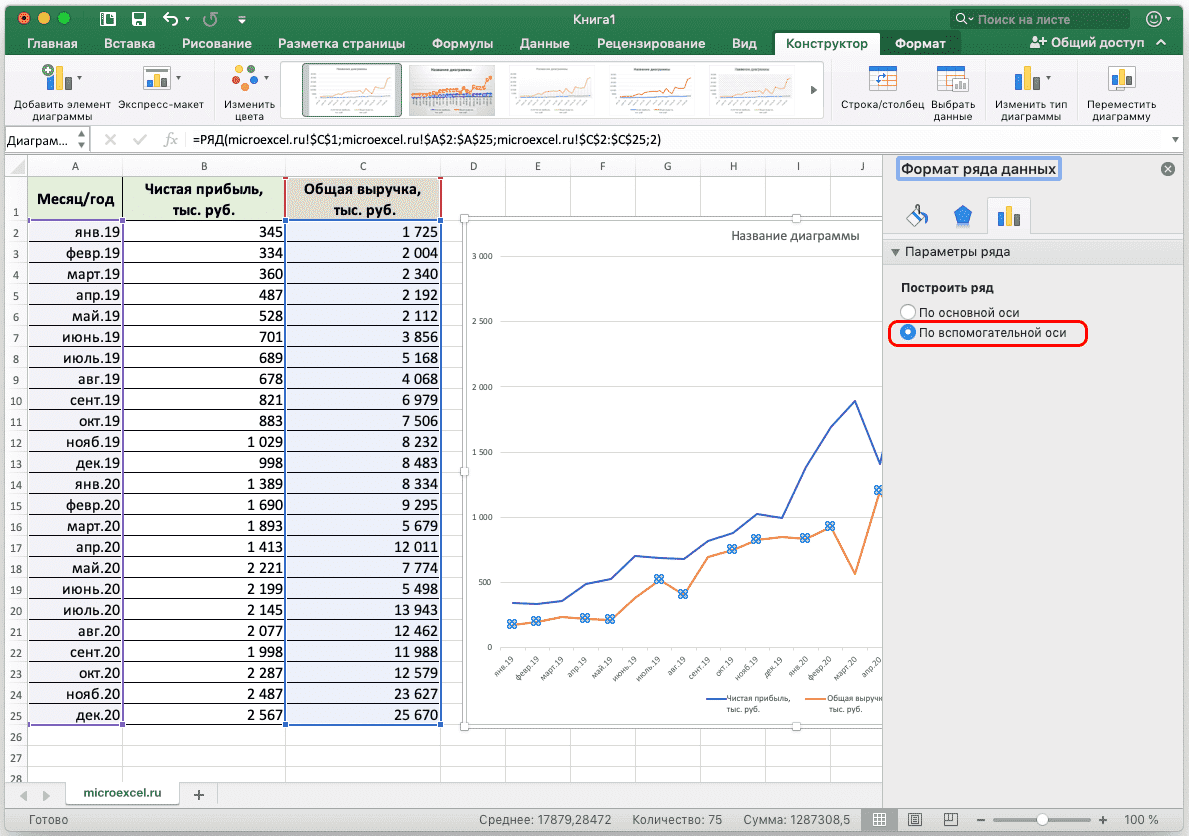Click the Undo arrow icon
The width and height of the screenshot is (1189, 836).
[x=171, y=19]
